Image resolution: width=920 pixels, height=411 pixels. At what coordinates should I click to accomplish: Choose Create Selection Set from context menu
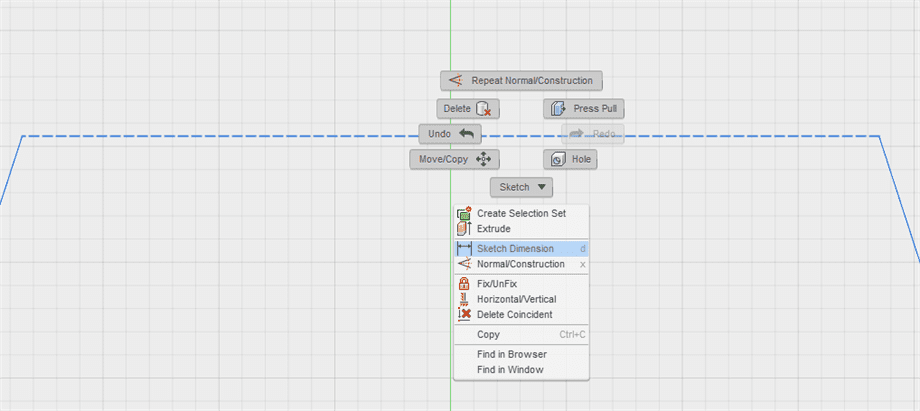522,214
